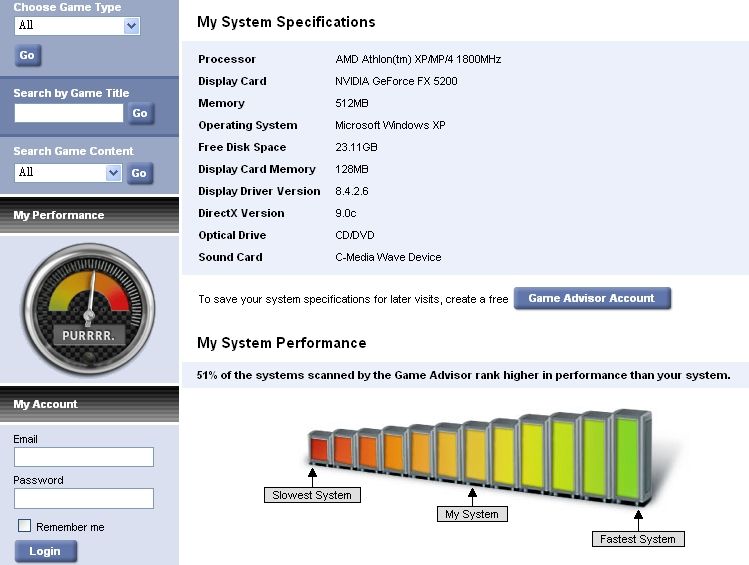Screen dimensions: 749x565
Task: Select the 23.11GB free disk value
Action: point(356,147)
